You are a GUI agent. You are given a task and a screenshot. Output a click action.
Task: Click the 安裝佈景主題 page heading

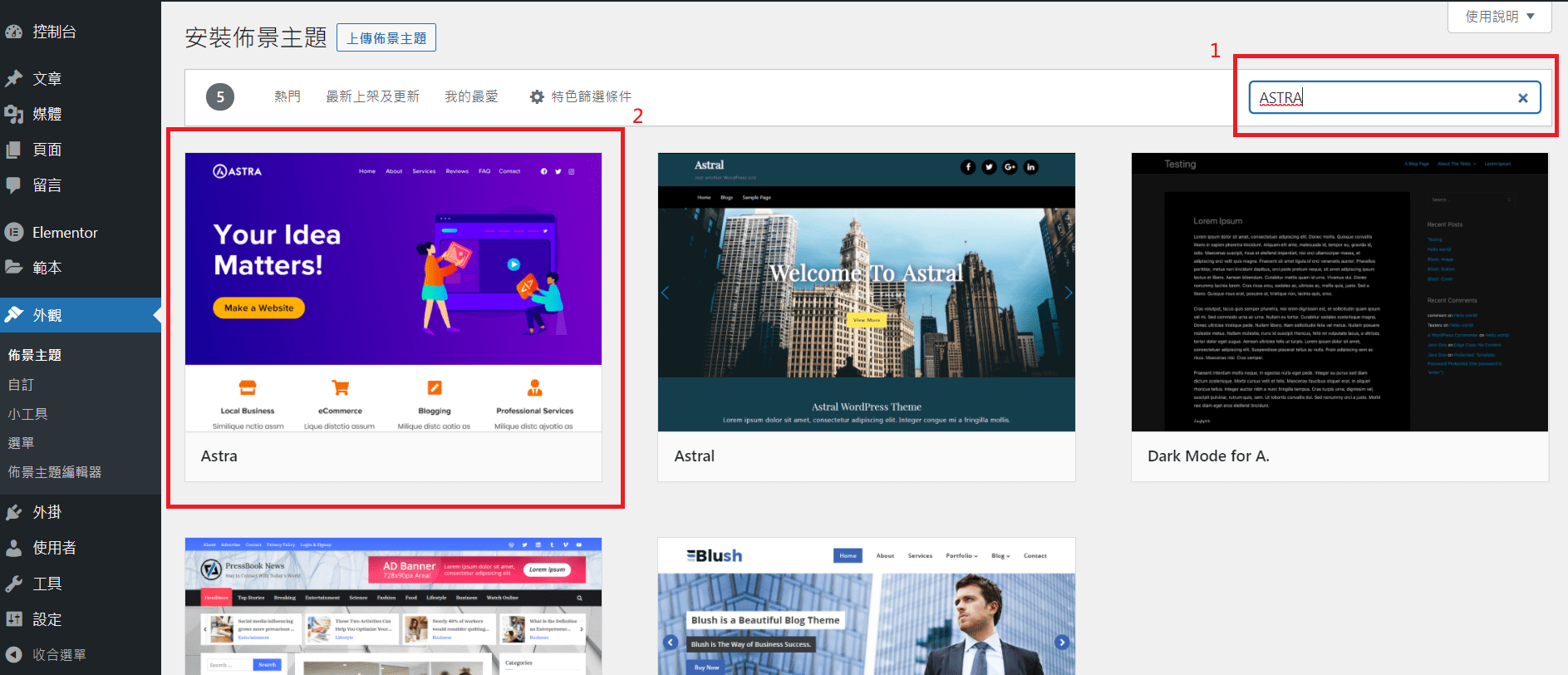[256, 37]
